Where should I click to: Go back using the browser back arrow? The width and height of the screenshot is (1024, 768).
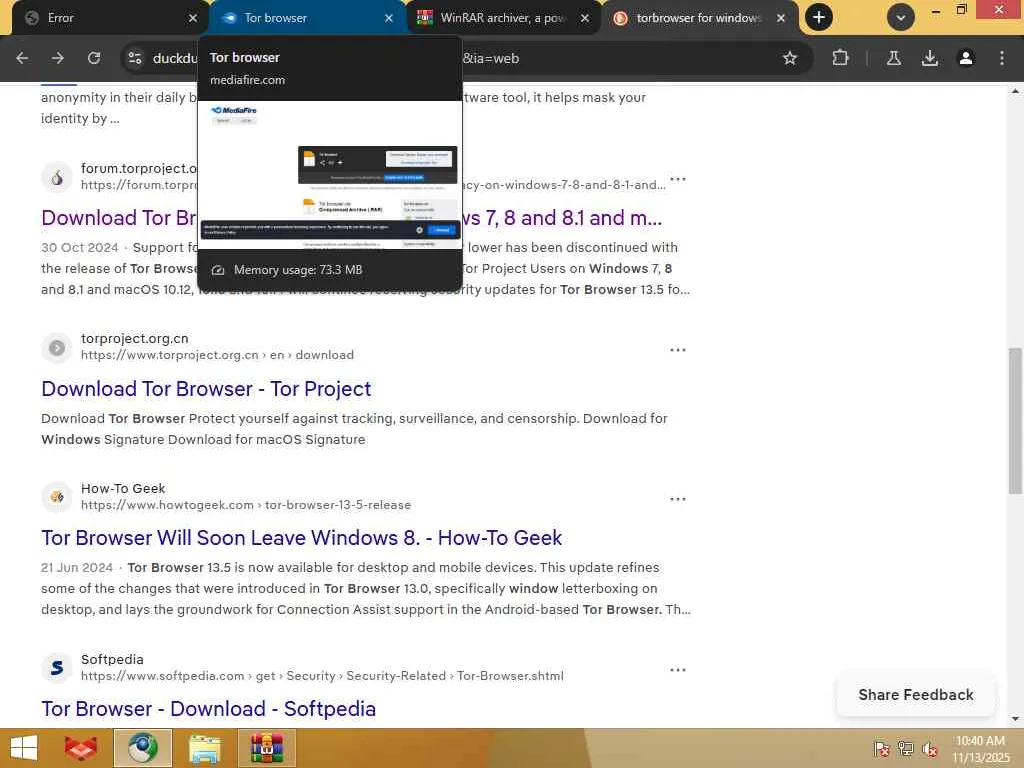click(22, 58)
